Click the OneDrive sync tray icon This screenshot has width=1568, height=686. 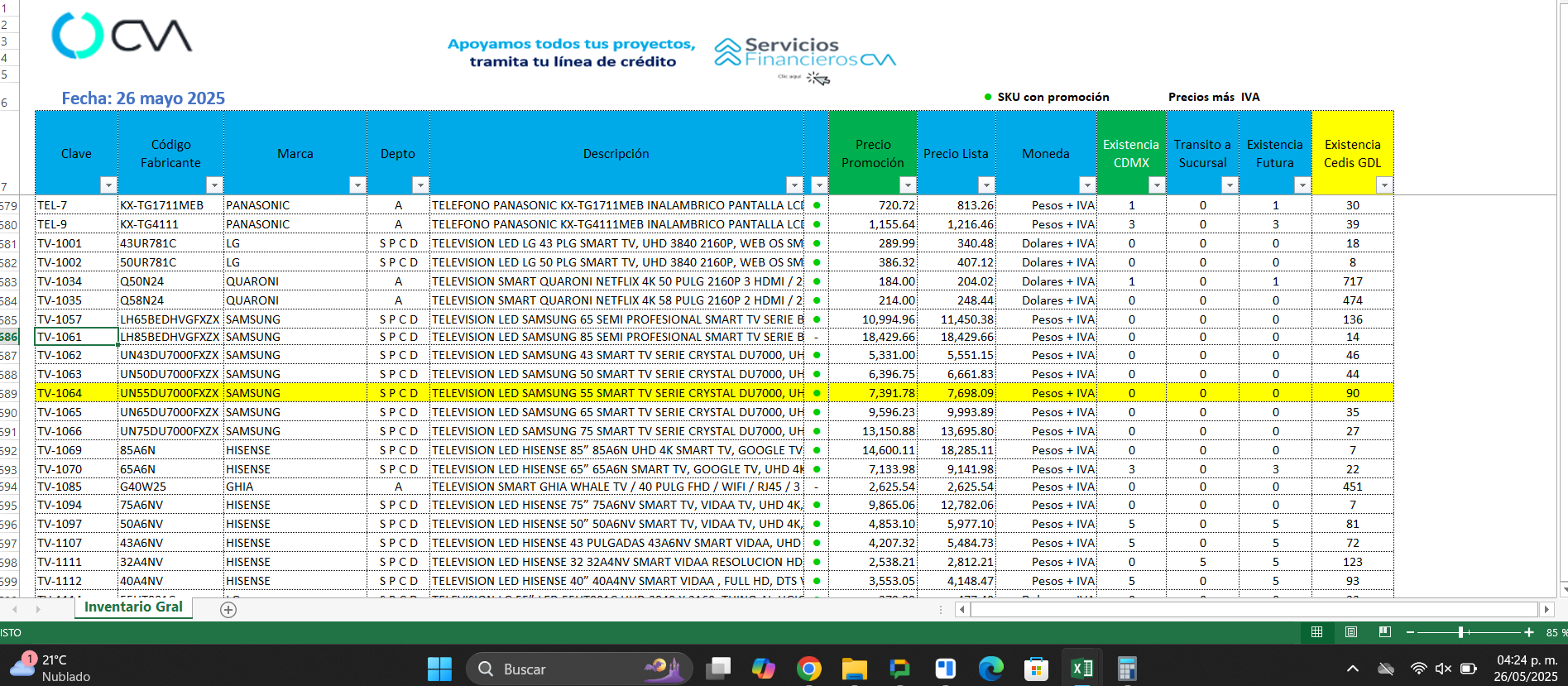click(1385, 669)
